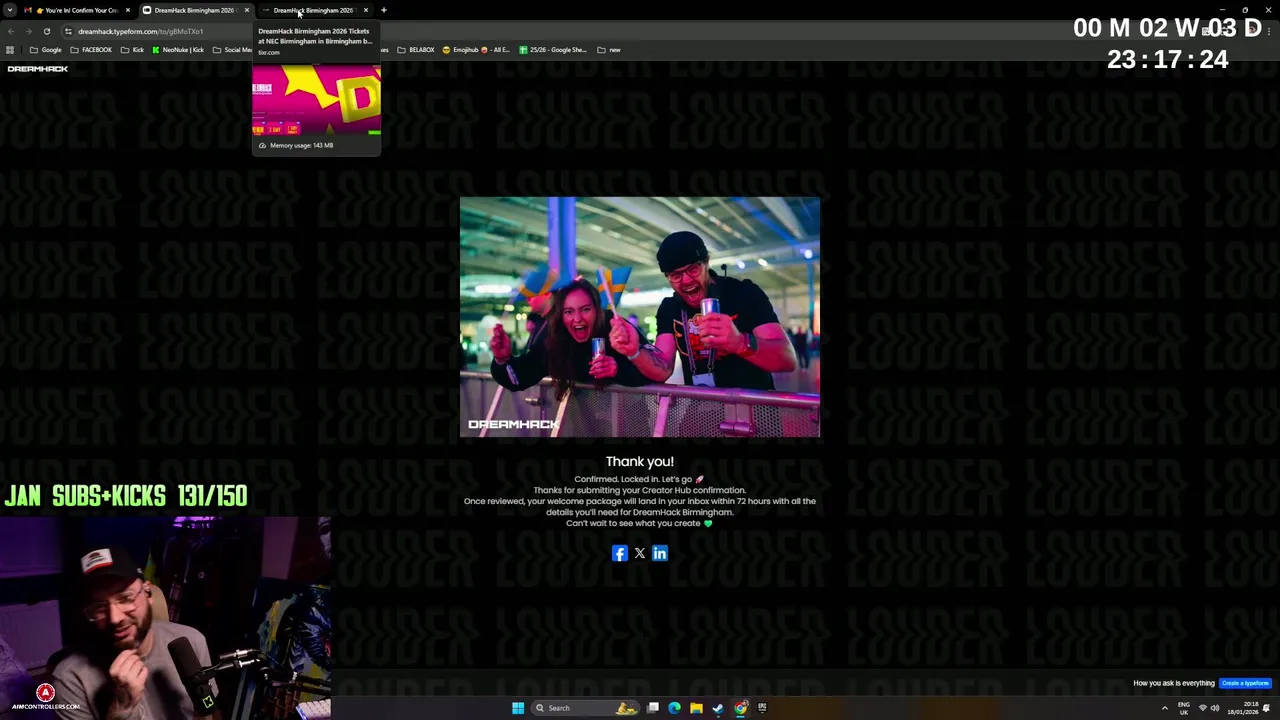The image size is (1280, 720).
Task: Open clock and date panel
Action: click(1242, 708)
